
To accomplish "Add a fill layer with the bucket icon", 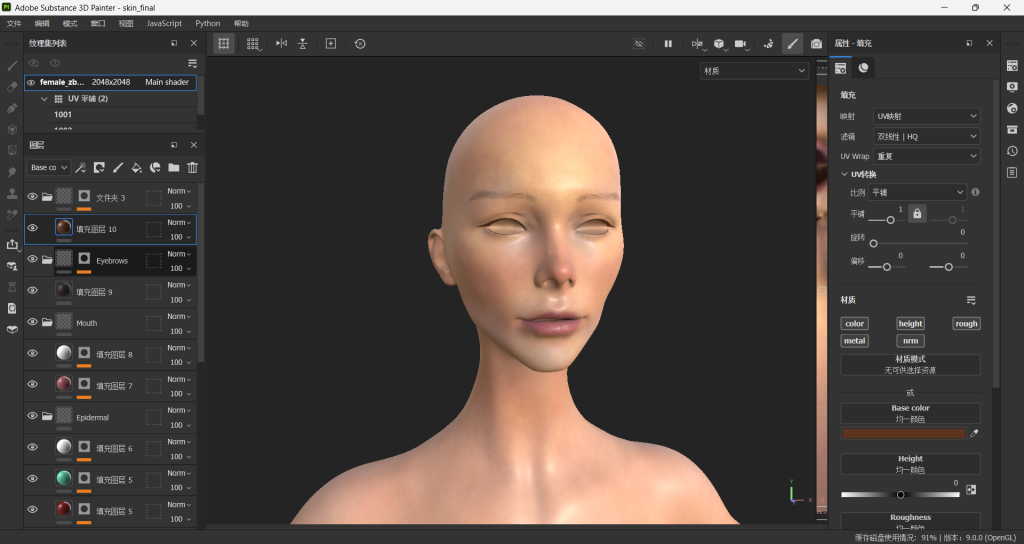I will click(x=136, y=168).
